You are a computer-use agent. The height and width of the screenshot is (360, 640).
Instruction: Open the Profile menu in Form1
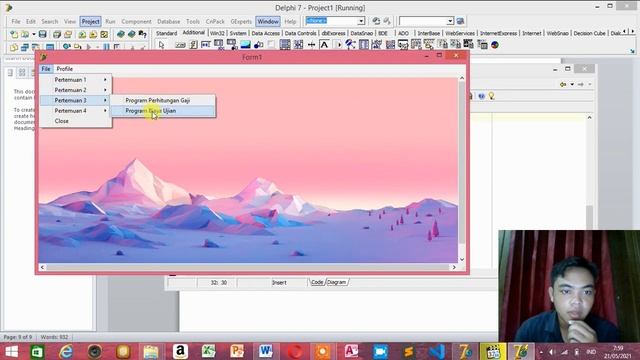click(64, 69)
